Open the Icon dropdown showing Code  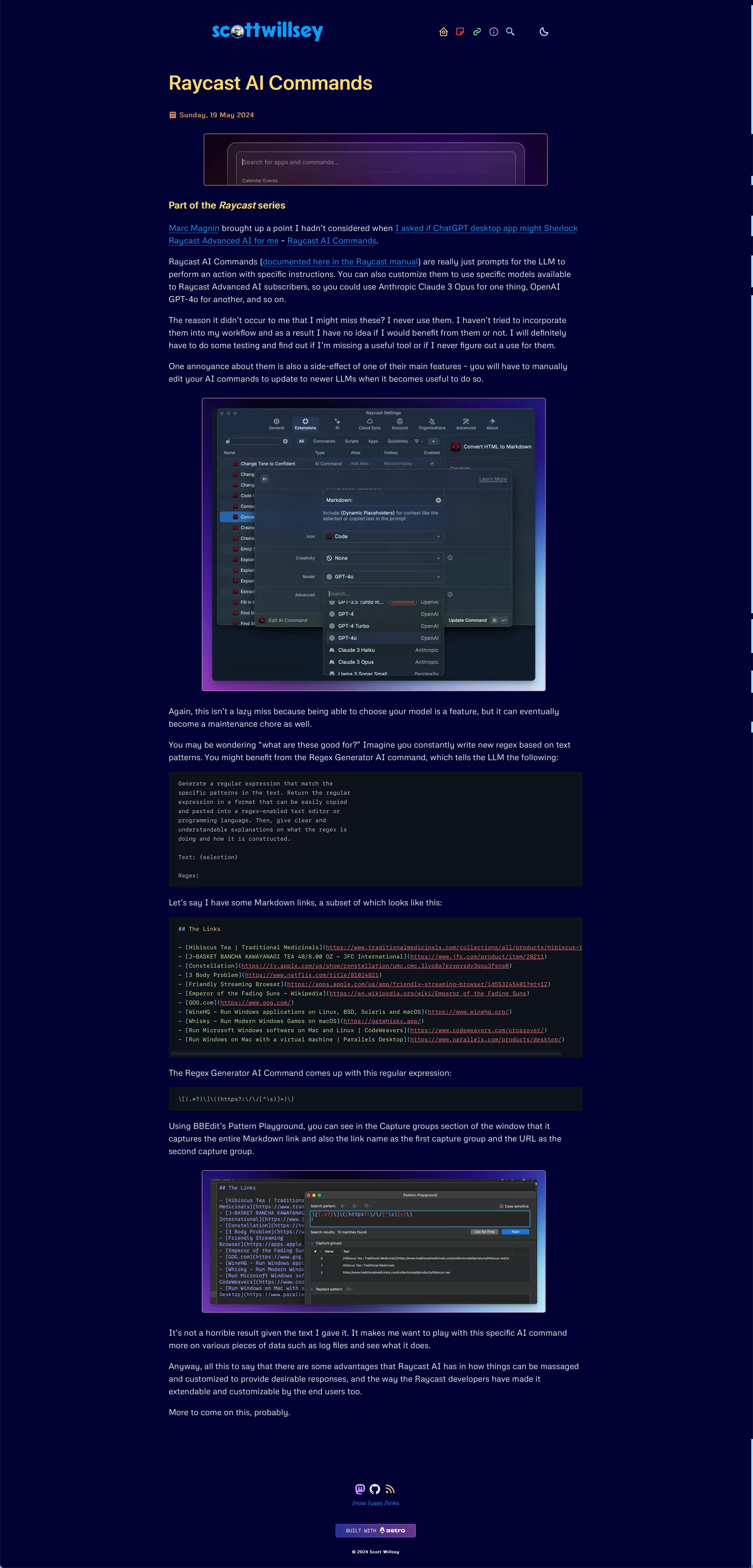[x=383, y=536]
